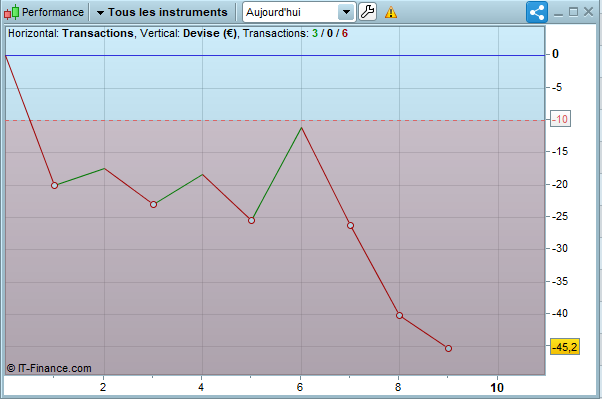Click the Performance window title
The width and height of the screenshot is (602, 399).
point(53,12)
